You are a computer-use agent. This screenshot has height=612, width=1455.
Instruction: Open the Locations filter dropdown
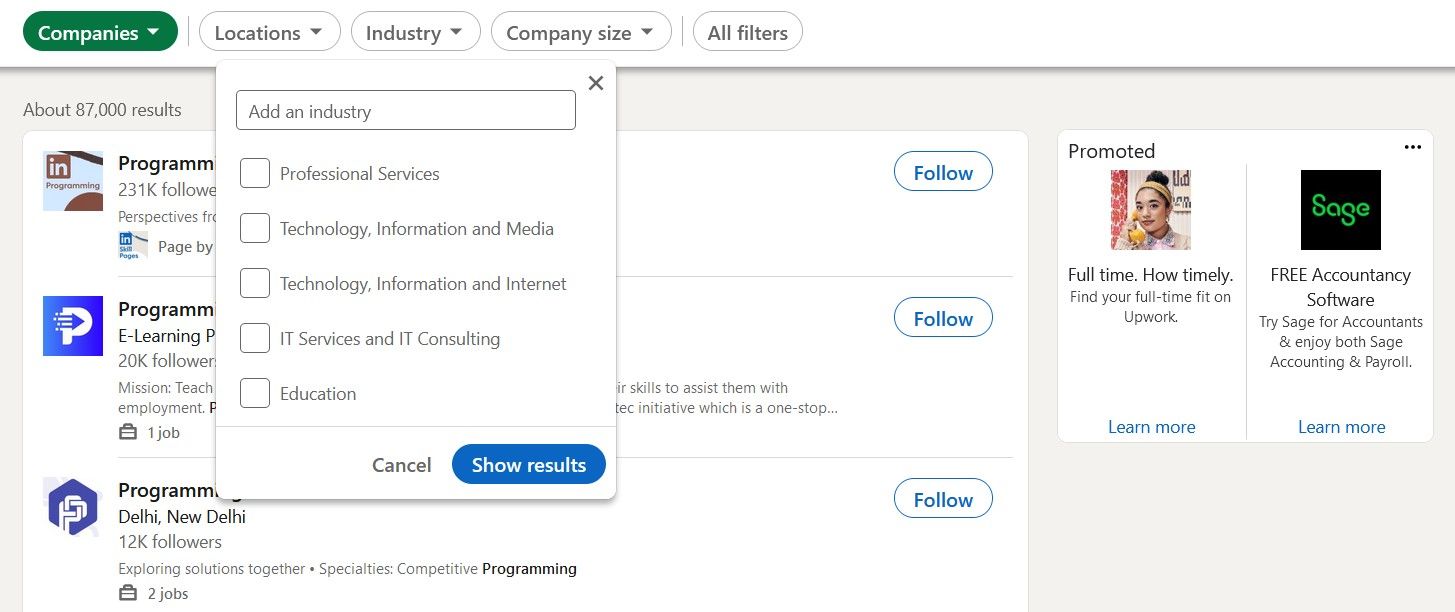(269, 31)
